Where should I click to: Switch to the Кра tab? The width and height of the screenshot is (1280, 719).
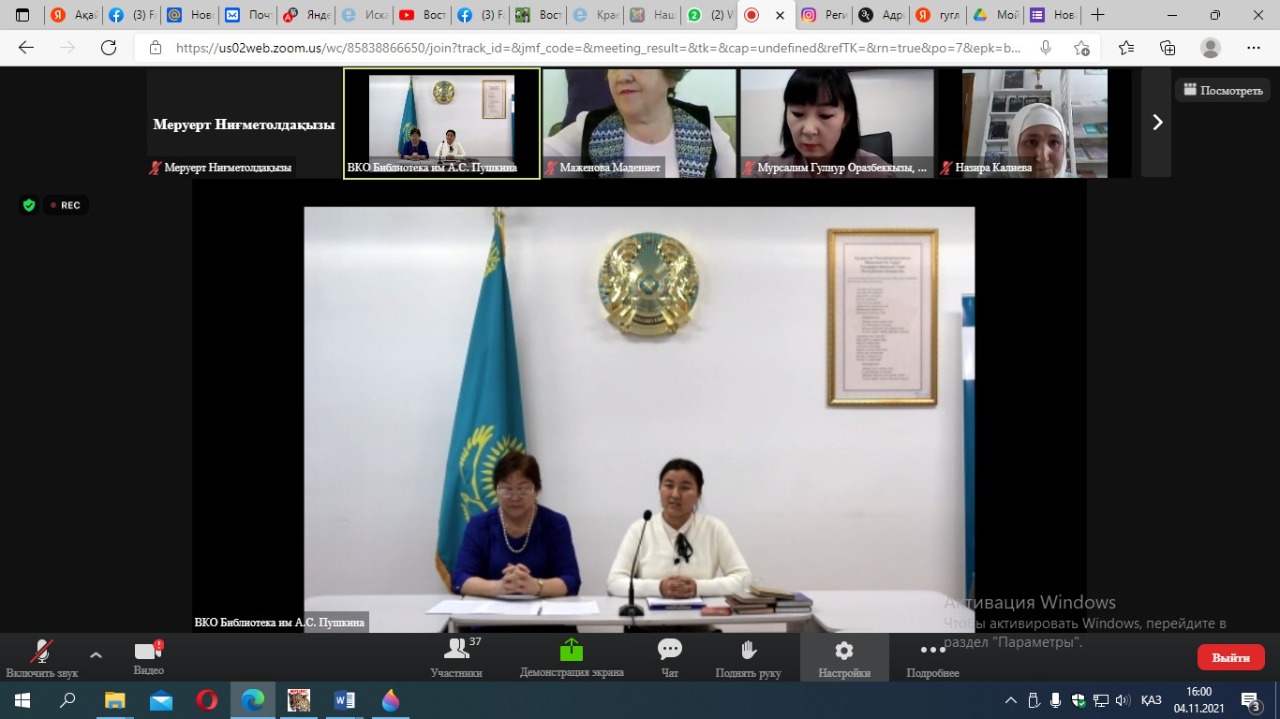coord(595,15)
